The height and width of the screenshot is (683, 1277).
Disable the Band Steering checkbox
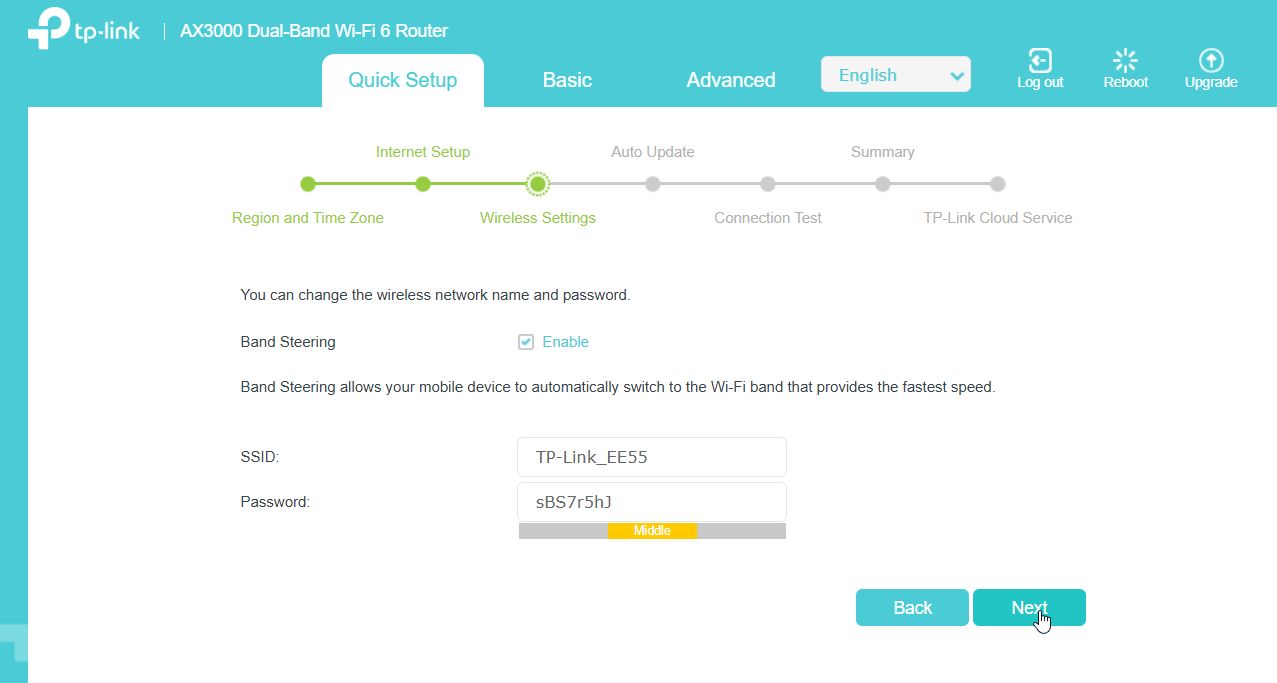(x=526, y=342)
